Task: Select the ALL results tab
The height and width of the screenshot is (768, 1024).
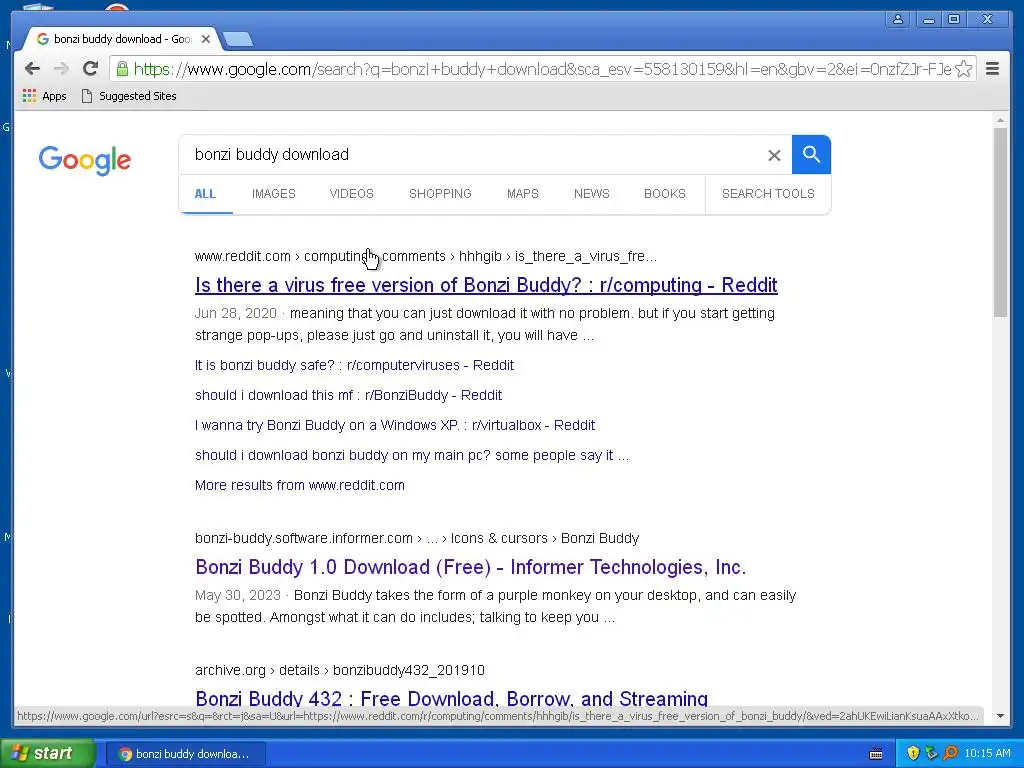Action: pyautogui.click(x=205, y=194)
